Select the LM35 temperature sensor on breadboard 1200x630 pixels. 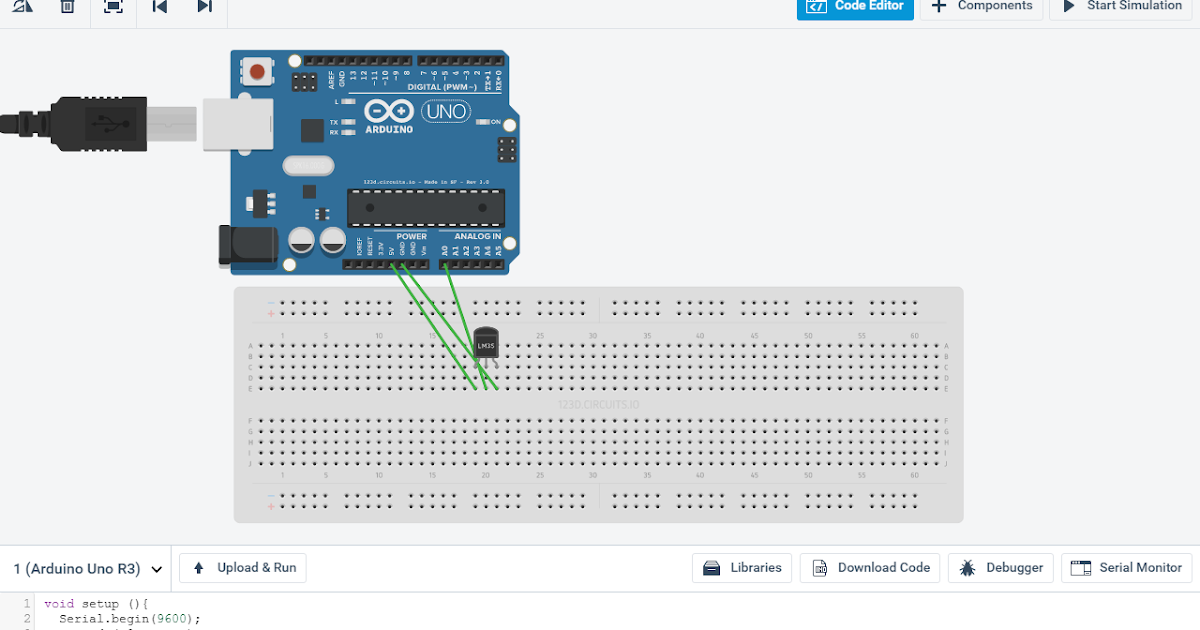coord(485,345)
